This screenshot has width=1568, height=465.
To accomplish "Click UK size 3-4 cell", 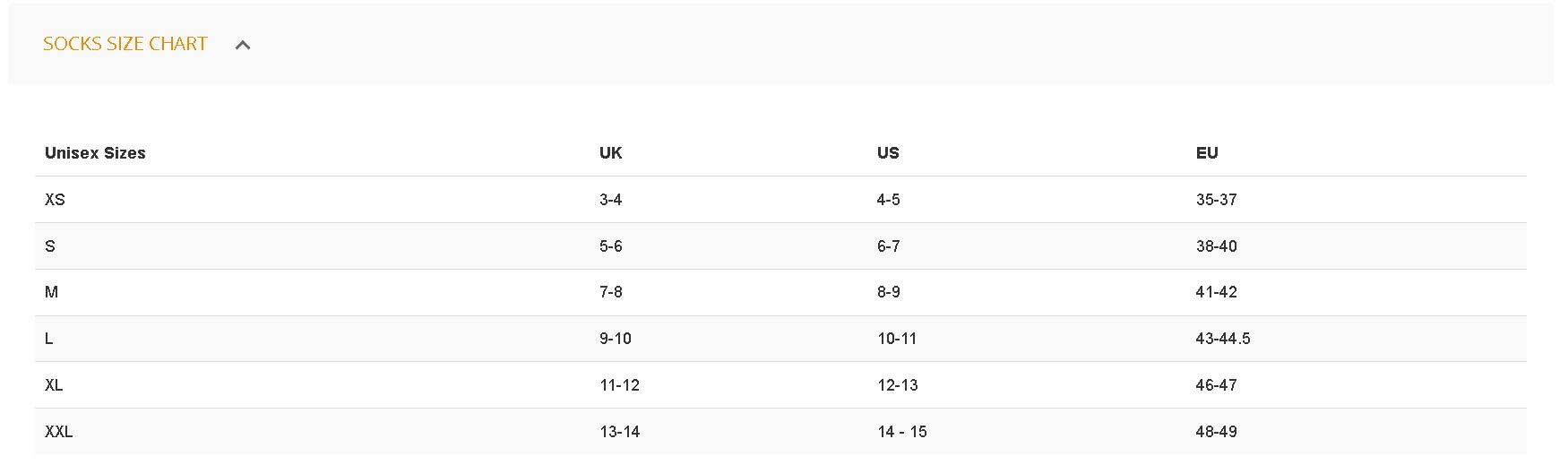I will (x=610, y=200).
